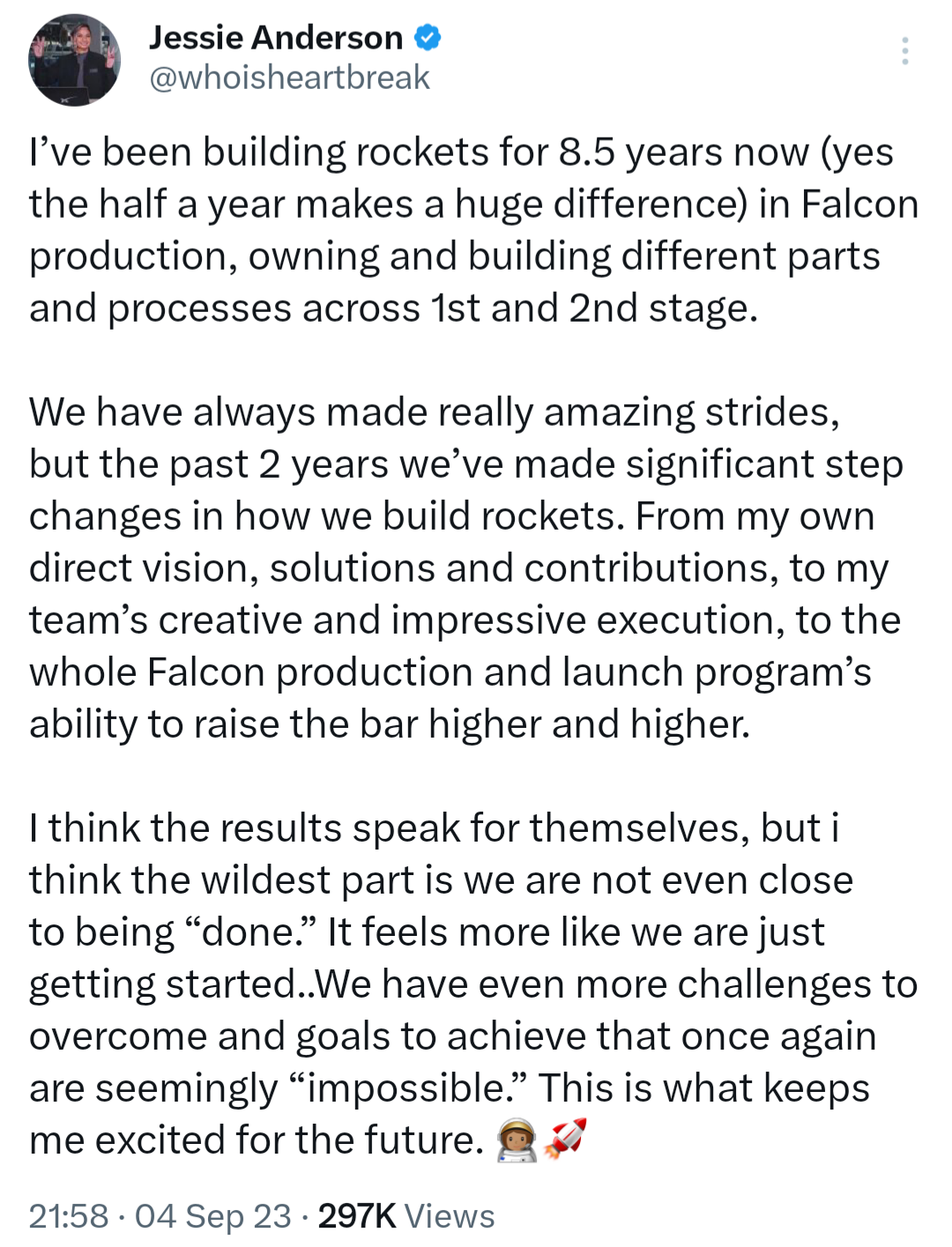Click the Jessie Anderson display name
The width and height of the screenshot is (952, 1247).
point(276,38)
